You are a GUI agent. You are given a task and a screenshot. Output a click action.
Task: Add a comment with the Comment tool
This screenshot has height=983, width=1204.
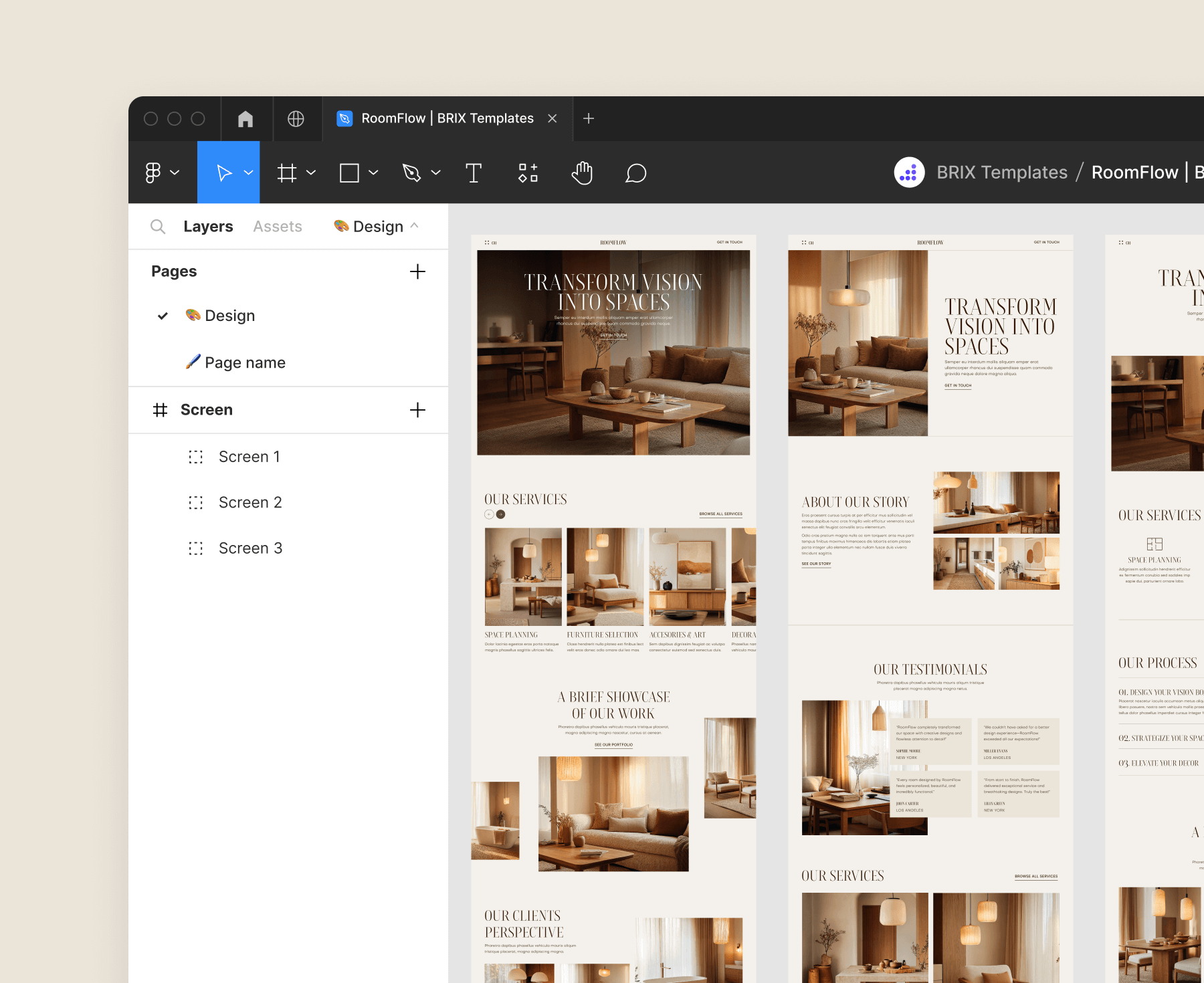[x=635, y=173]
